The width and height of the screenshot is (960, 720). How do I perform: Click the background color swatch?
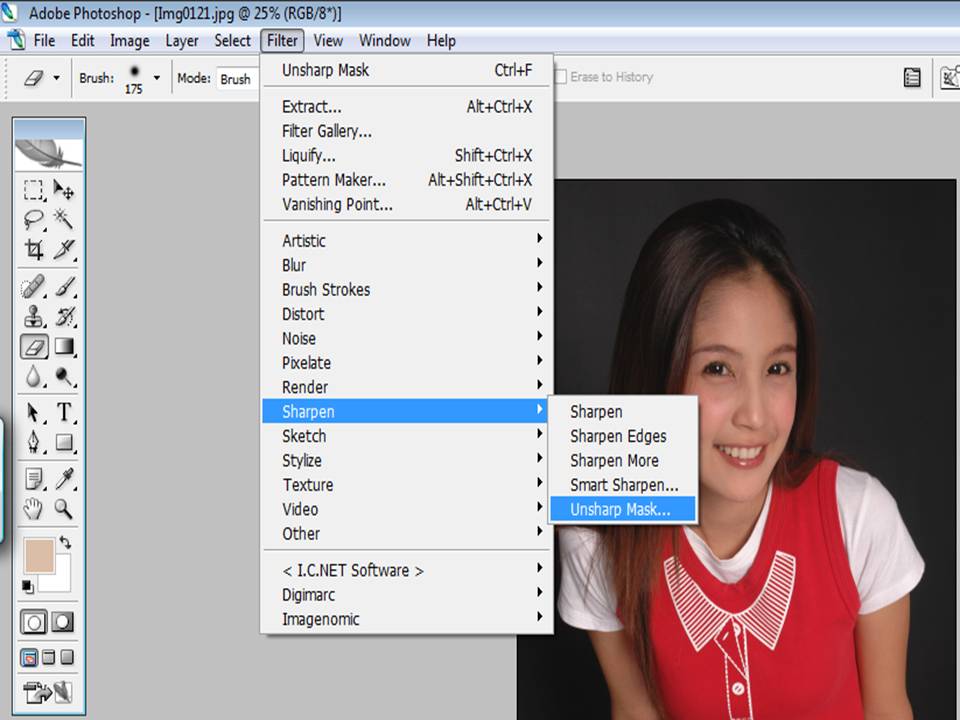pyautogui.click(x=62, y=579)
